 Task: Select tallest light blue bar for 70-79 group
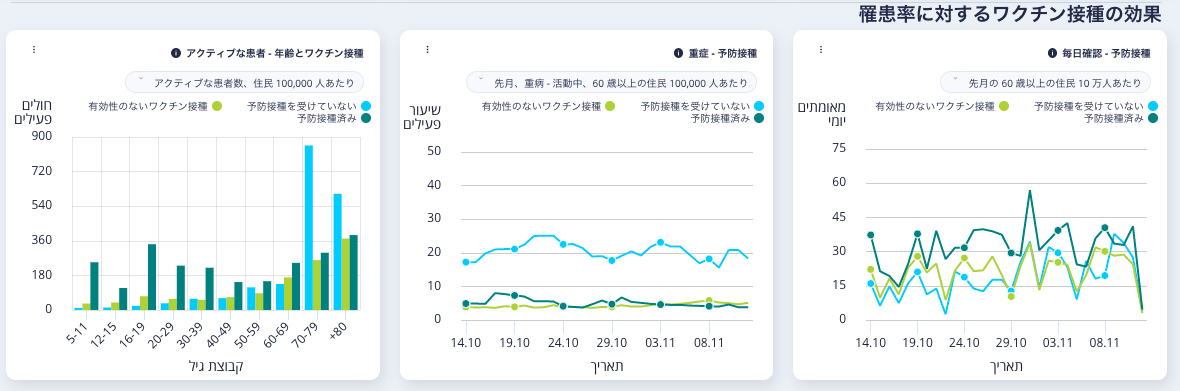[x=309, y=227]
